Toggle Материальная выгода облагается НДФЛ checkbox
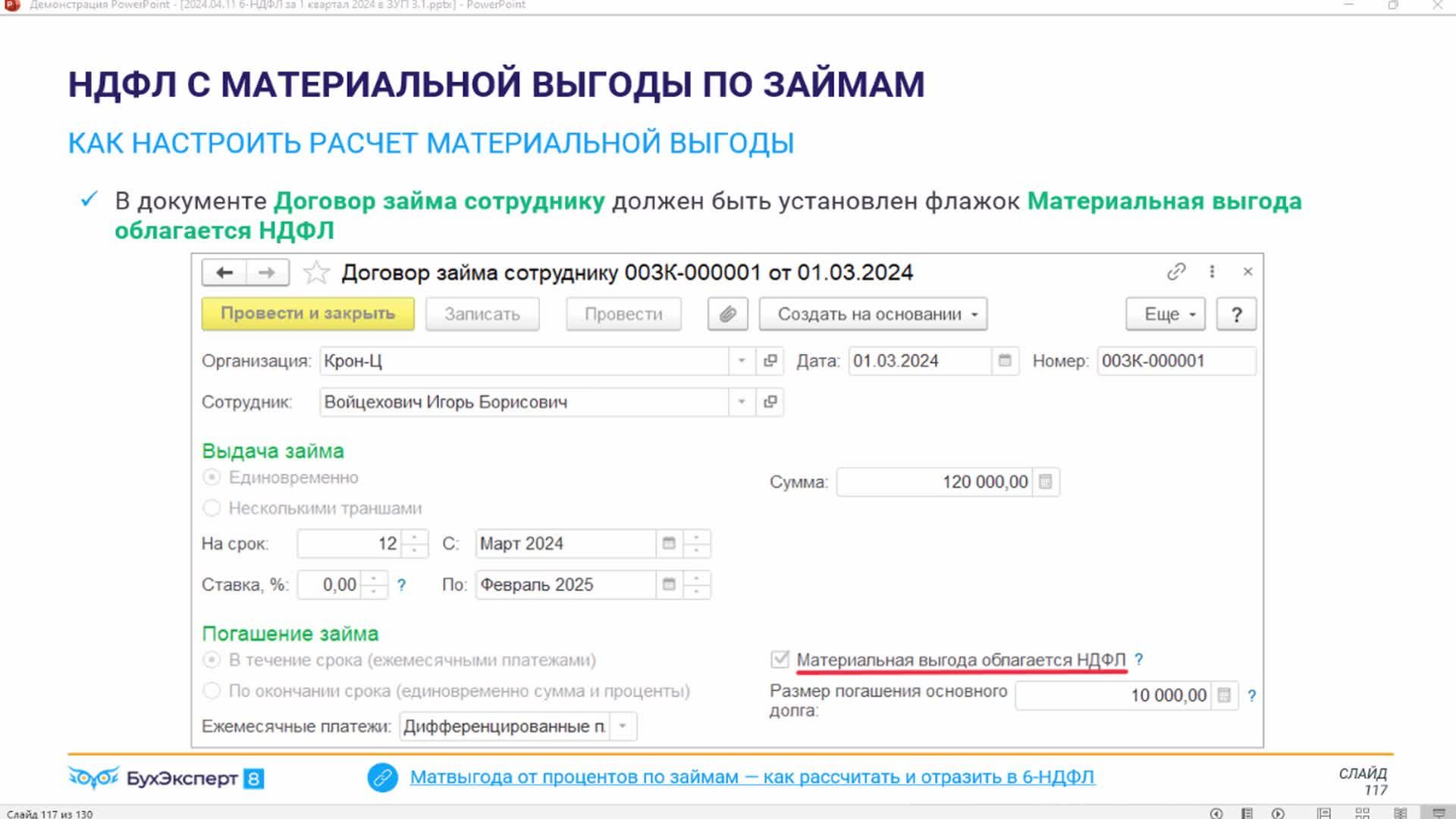 coord(780,659)
